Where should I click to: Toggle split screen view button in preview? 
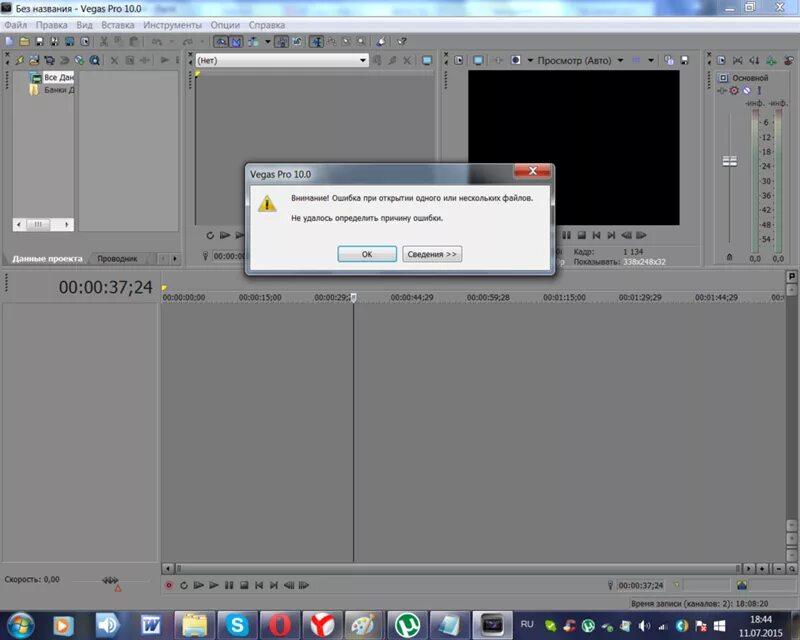[x=516, y=60]
